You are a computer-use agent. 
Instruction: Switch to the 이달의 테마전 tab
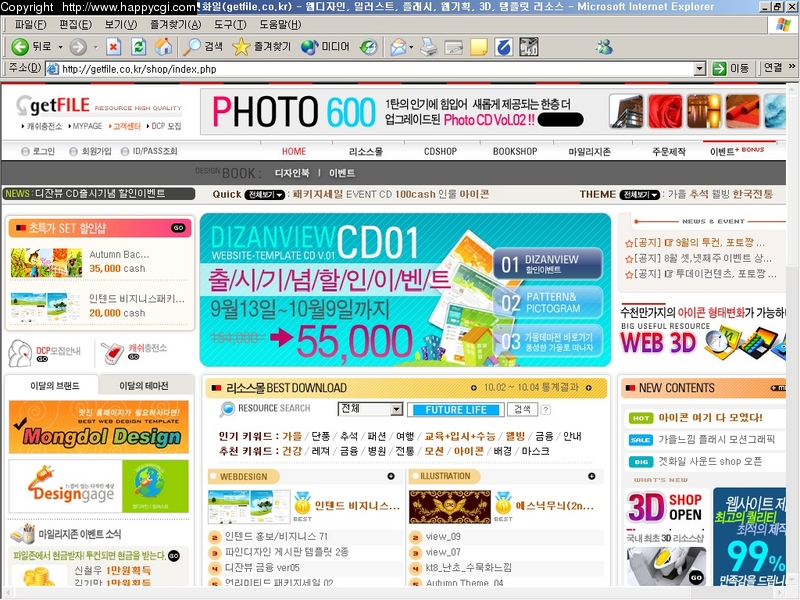click(144, 385)
